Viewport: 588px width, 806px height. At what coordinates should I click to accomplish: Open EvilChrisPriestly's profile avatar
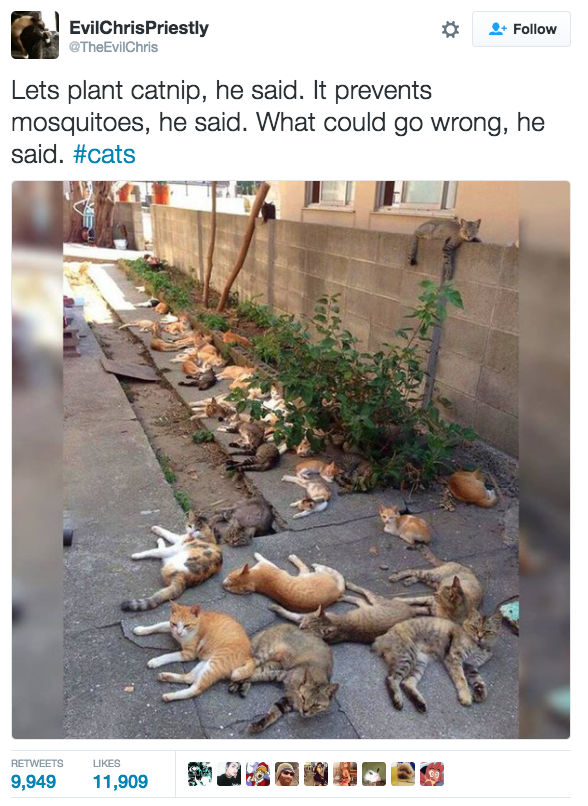coord(35,35)
